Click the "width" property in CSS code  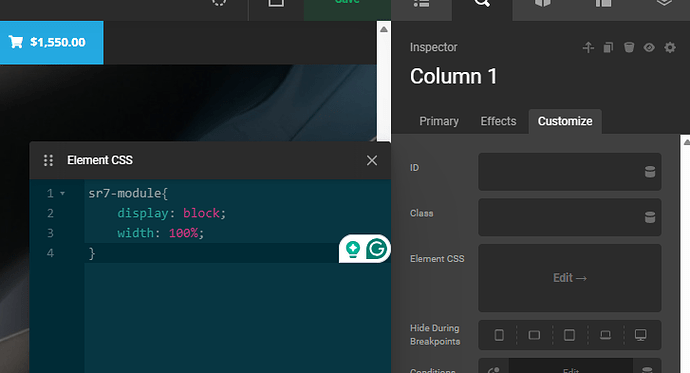click(136, 233)
